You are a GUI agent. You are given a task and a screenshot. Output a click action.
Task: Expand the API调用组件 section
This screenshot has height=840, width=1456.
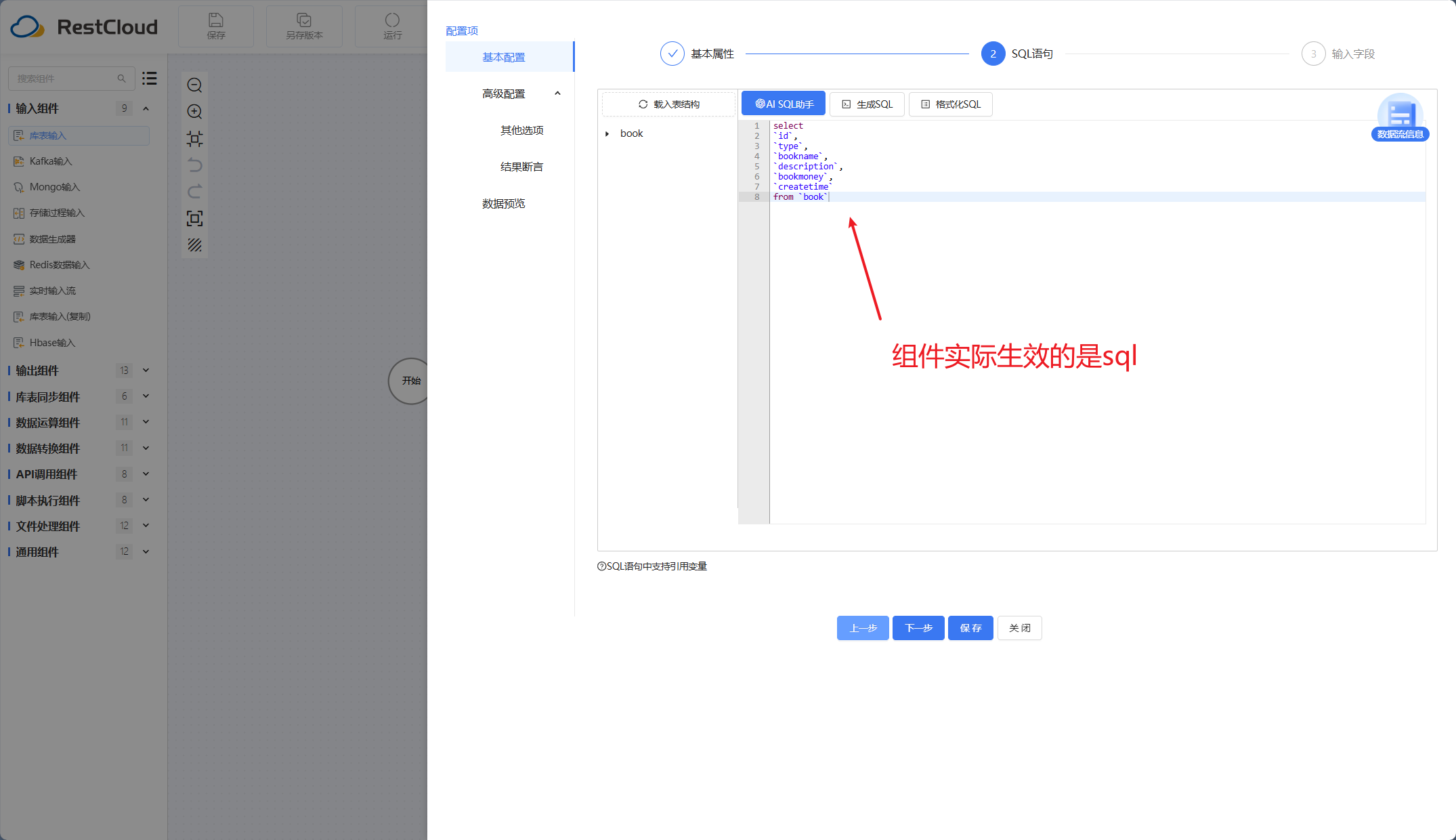coord(146,474)
